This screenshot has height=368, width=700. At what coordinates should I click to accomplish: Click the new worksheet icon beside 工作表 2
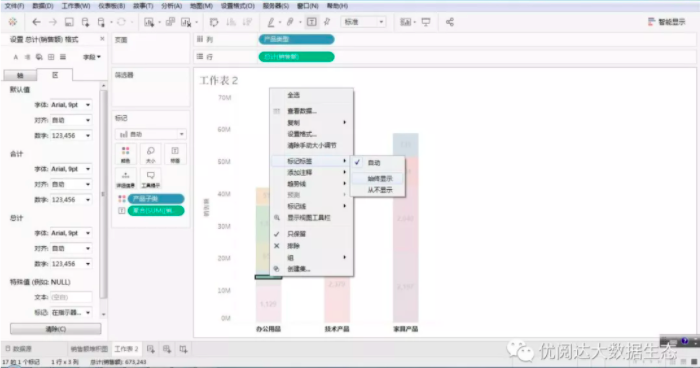point(150,349)
